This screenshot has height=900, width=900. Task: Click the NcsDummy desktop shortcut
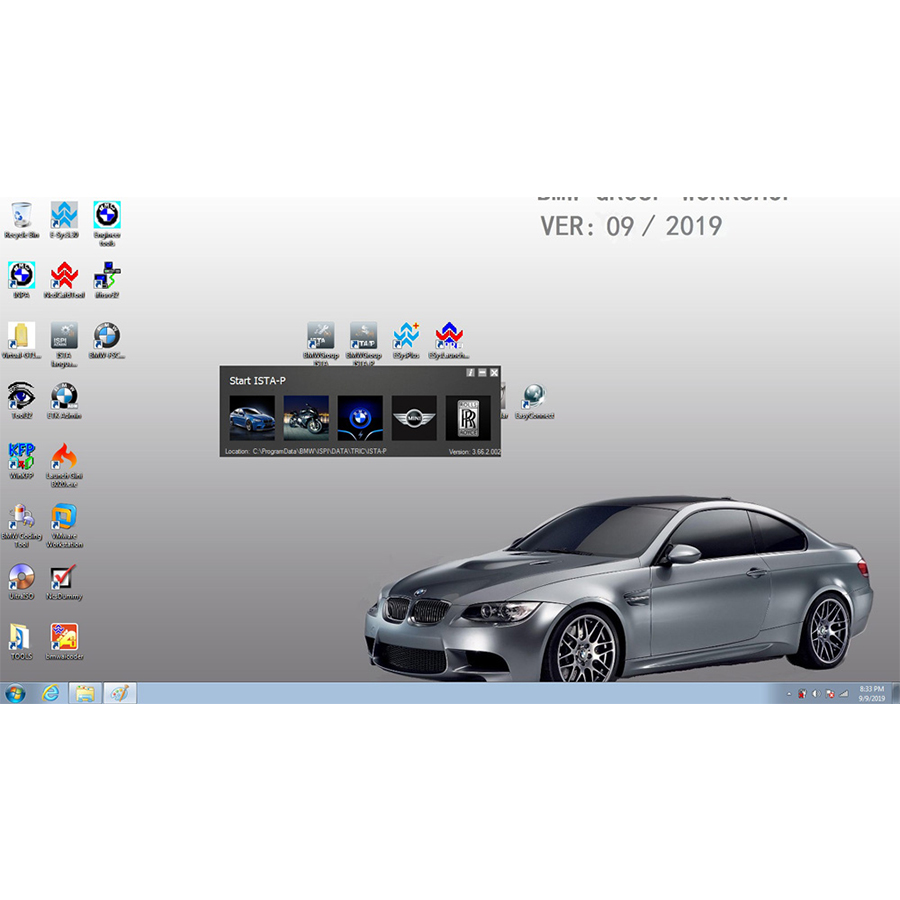tap(64, 578)
